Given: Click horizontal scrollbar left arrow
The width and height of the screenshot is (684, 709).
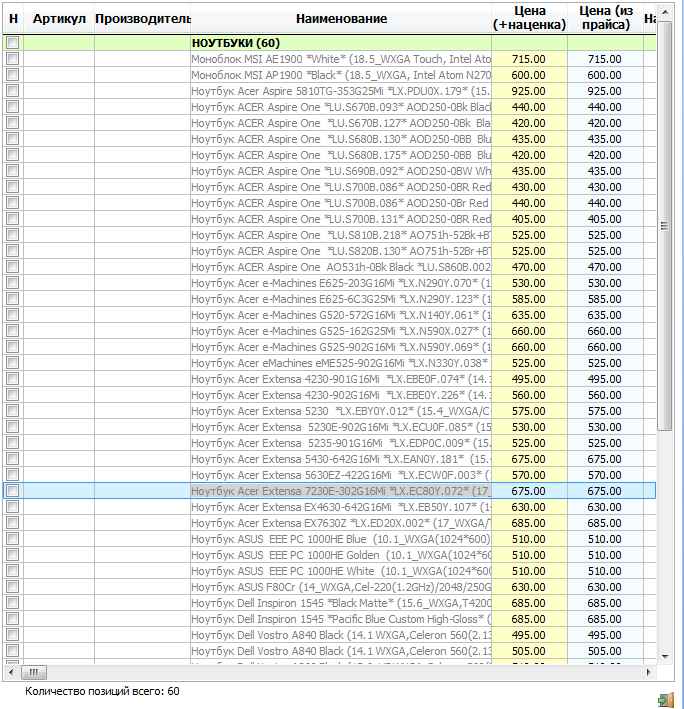Looking at the screenshot, I should coord(11,672).
